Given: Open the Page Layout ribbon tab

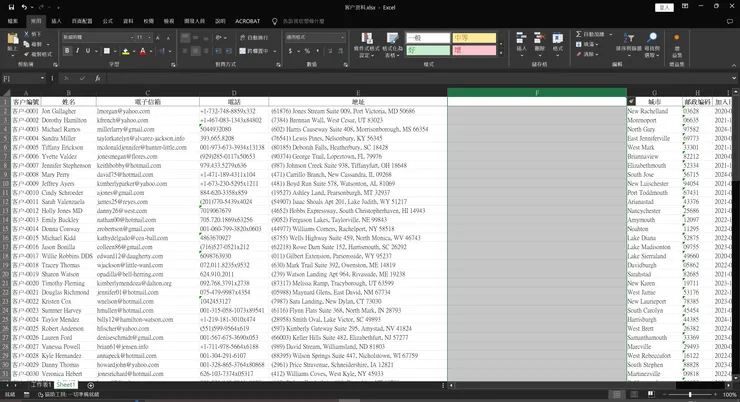Looking at the screenshot, I should pos(82,21).
